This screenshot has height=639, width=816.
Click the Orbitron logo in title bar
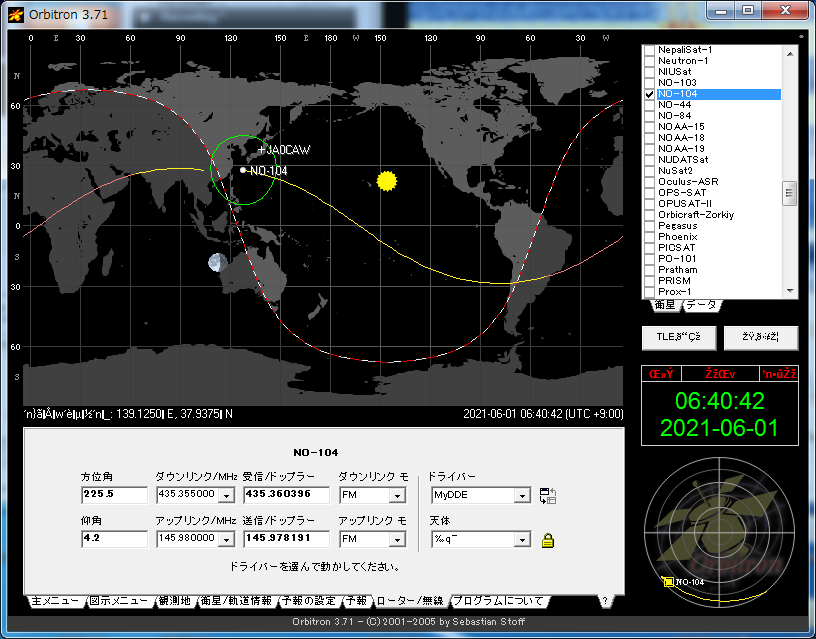coord(16,15)
